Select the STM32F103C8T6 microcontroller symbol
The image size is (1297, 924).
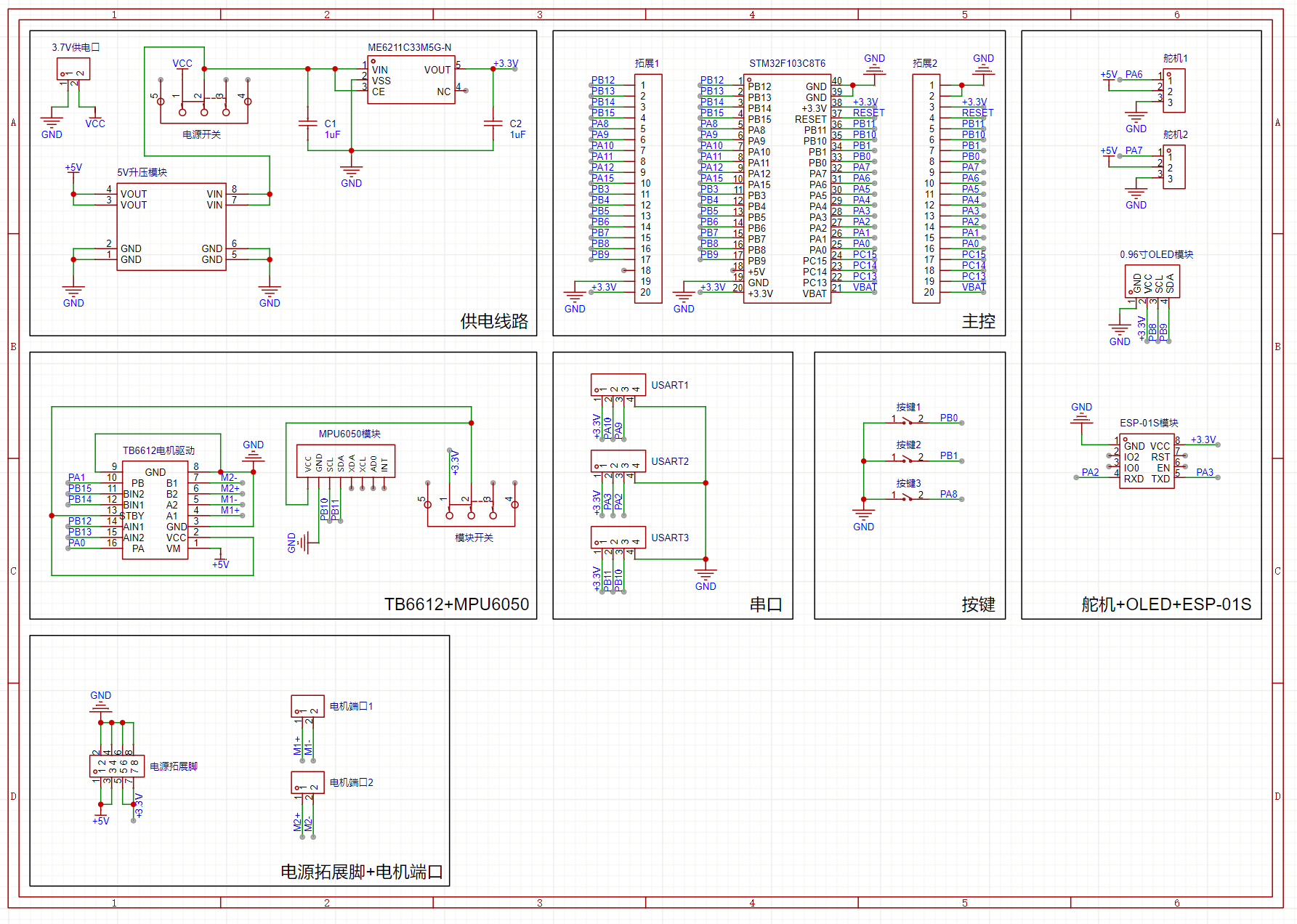787,189
